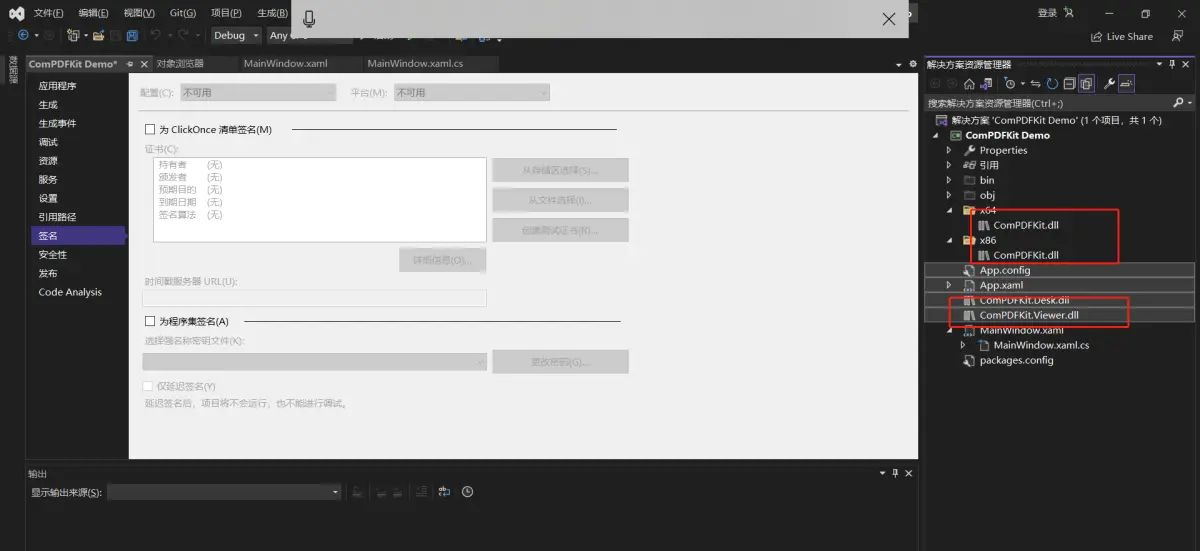Screen dimensions: 1200x551
Task: Switch to the 对象浏览器 tab
Action: point(180,63)
